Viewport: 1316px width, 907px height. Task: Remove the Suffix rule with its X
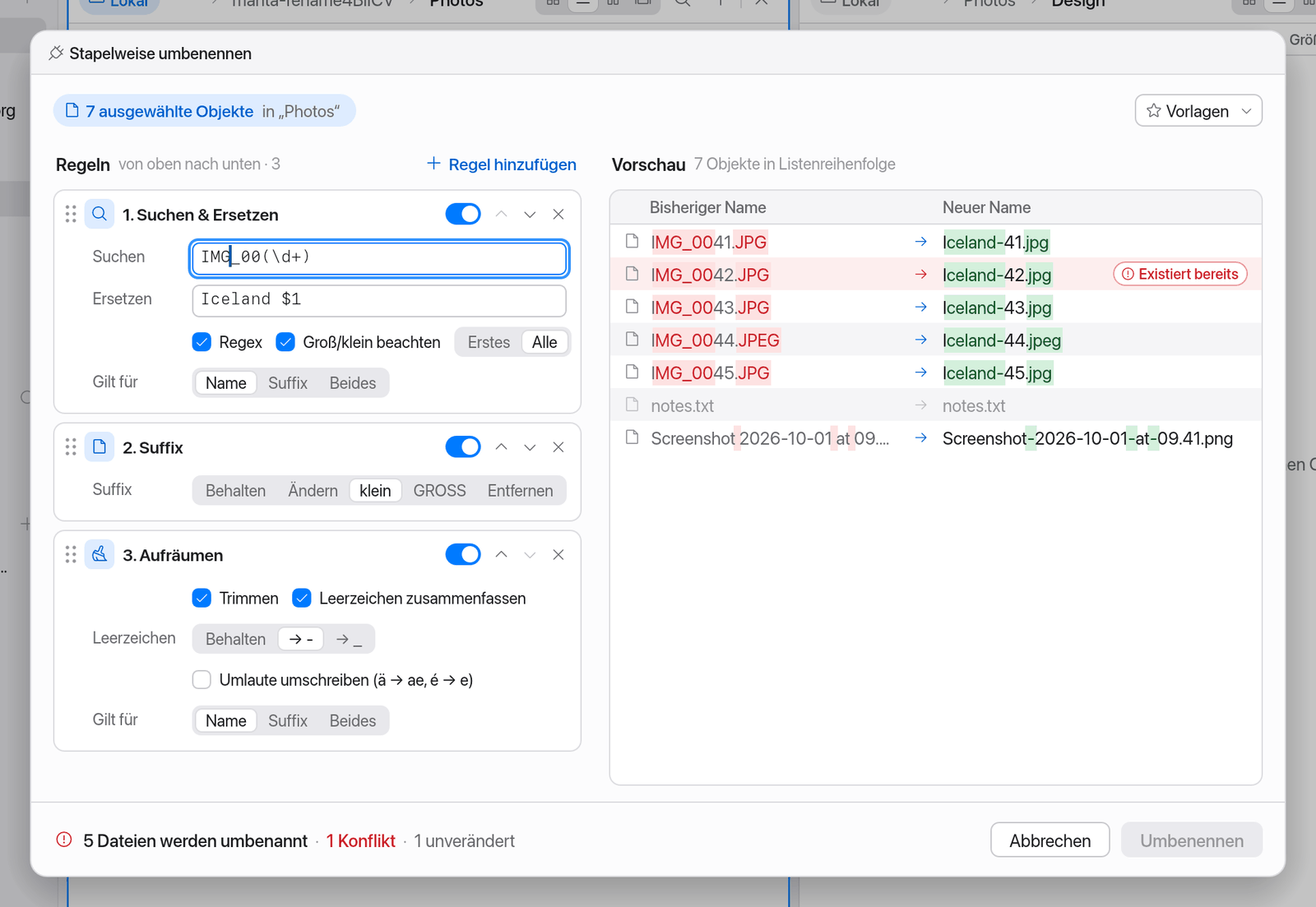tap(558, 447)
